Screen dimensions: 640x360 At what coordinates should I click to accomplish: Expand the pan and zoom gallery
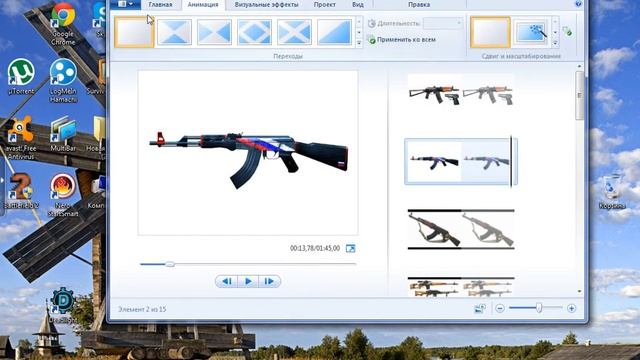point(555,42)
